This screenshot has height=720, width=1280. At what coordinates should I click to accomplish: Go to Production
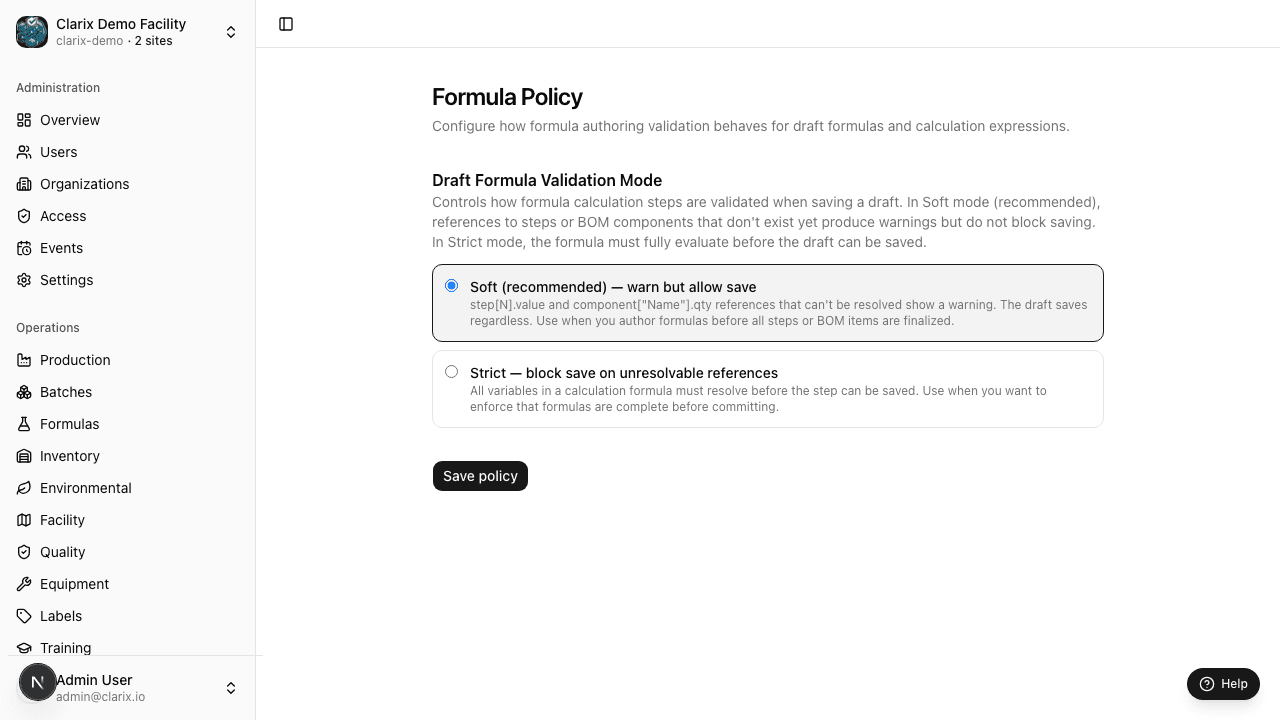click(x=128, y=360)
